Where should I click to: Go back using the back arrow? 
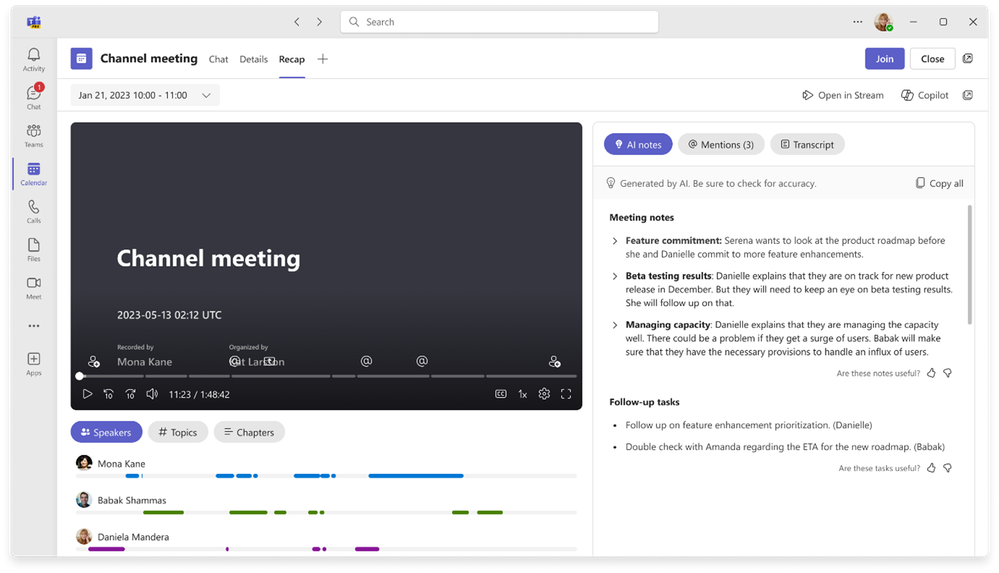point(297,22)
